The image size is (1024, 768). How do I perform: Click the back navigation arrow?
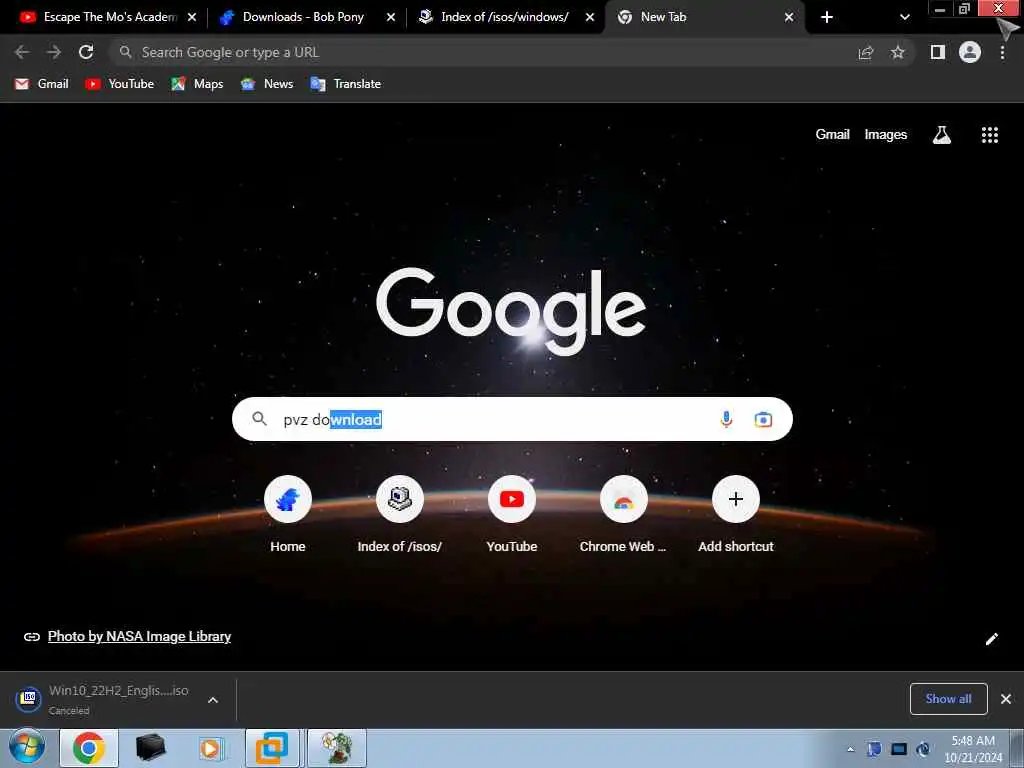(22, 52)
